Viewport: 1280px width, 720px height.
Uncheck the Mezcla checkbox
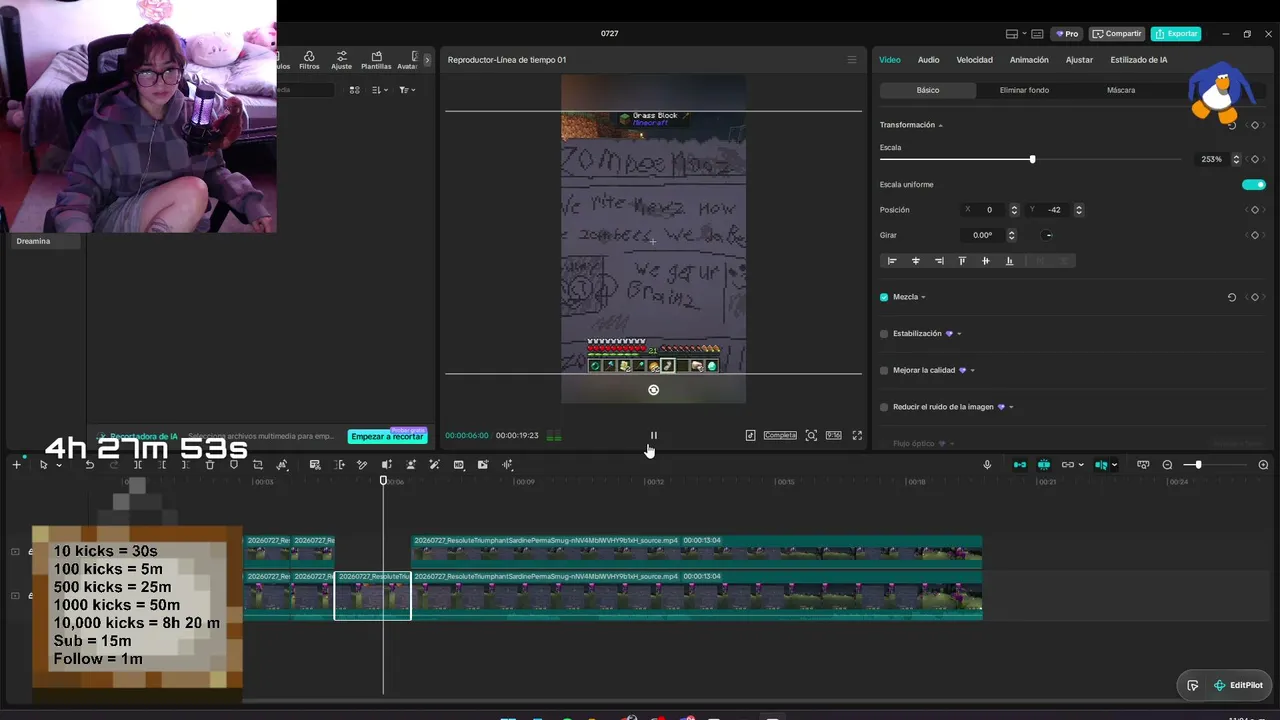[884, 297]
